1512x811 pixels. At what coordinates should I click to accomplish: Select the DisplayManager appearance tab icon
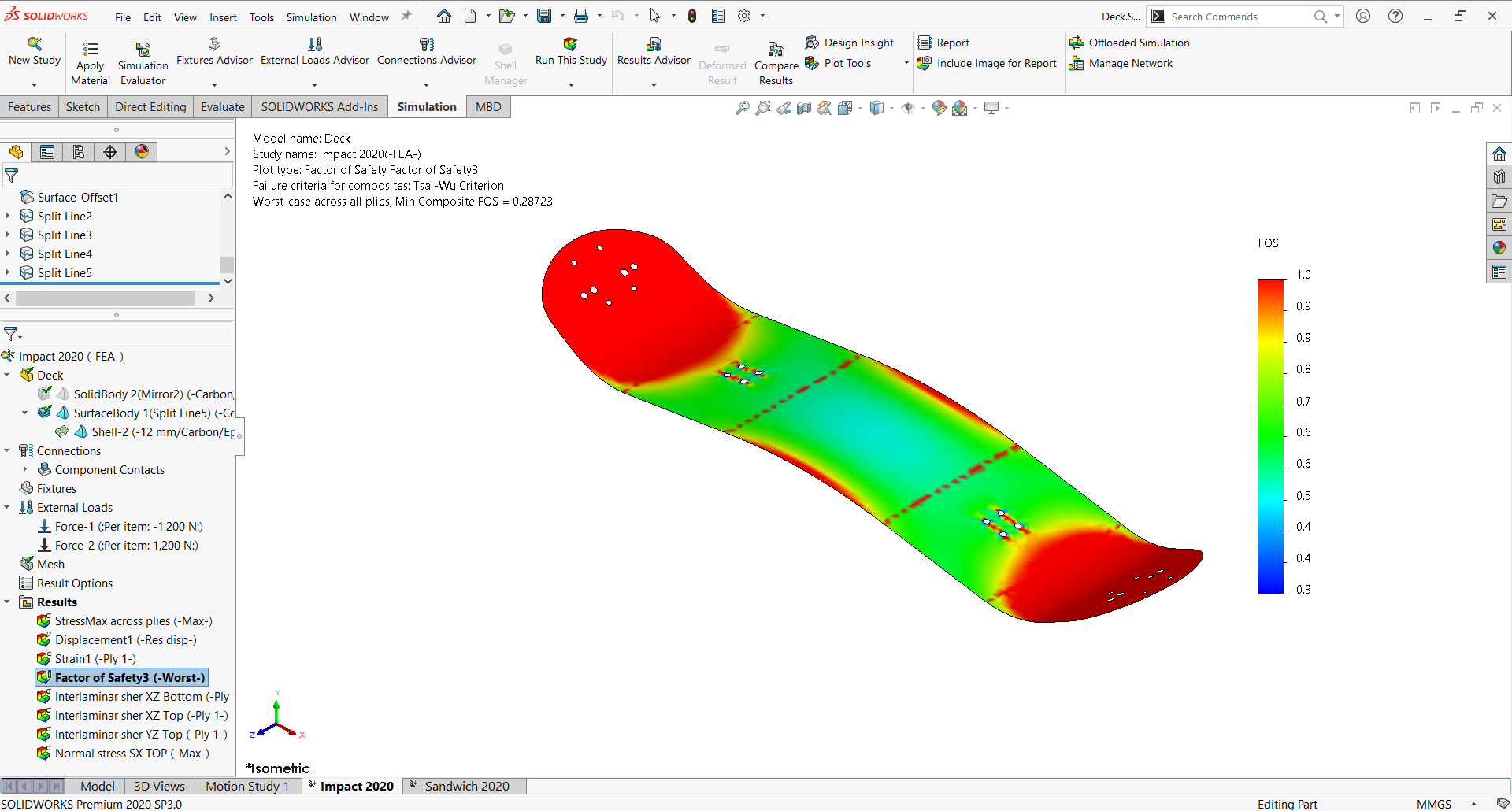pyautogui.click(x=142, y=152)
